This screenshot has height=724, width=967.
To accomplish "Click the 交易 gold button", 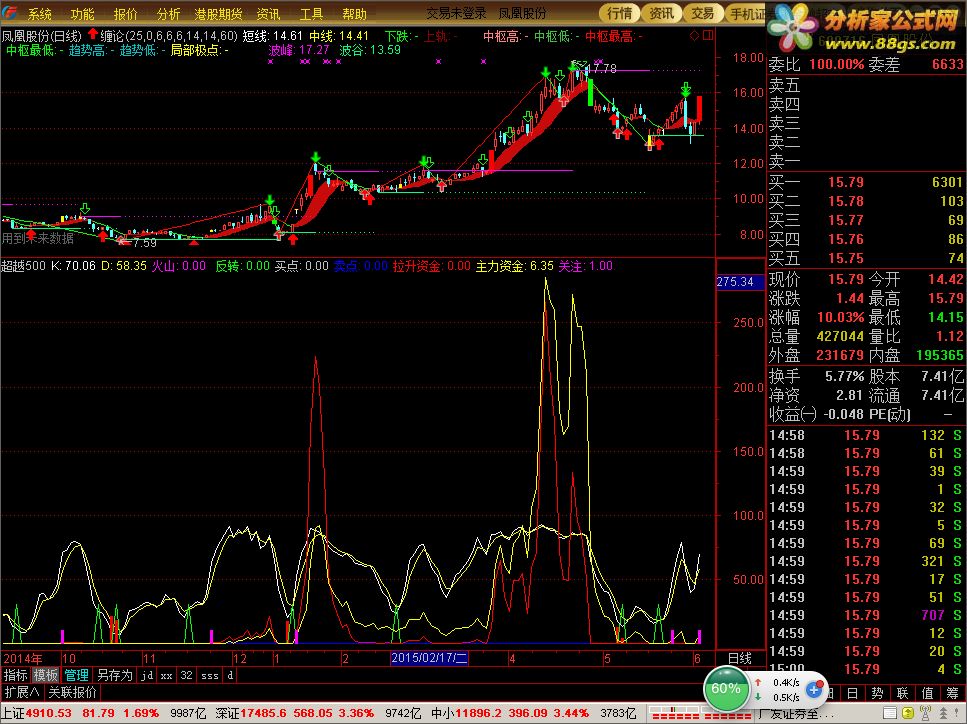I will coord(702,13).
